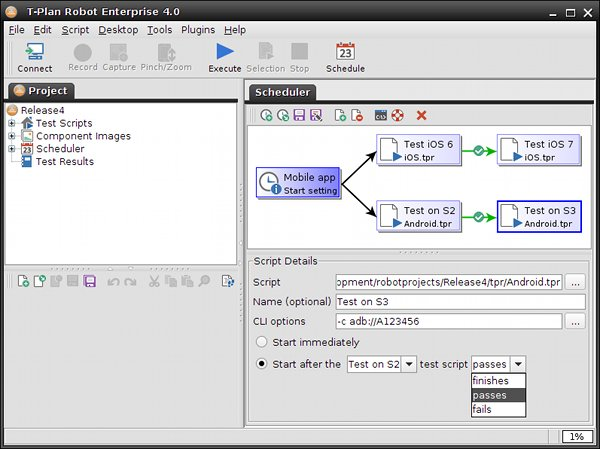Select the 'Start after the' radio button
This screenshot has width=600, height=449.
coord(263,364)
